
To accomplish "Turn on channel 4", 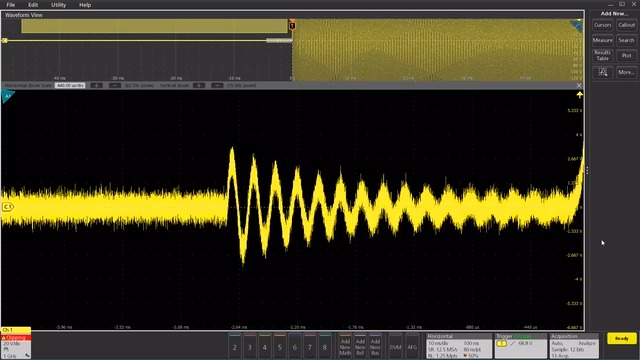I will 264,347.
